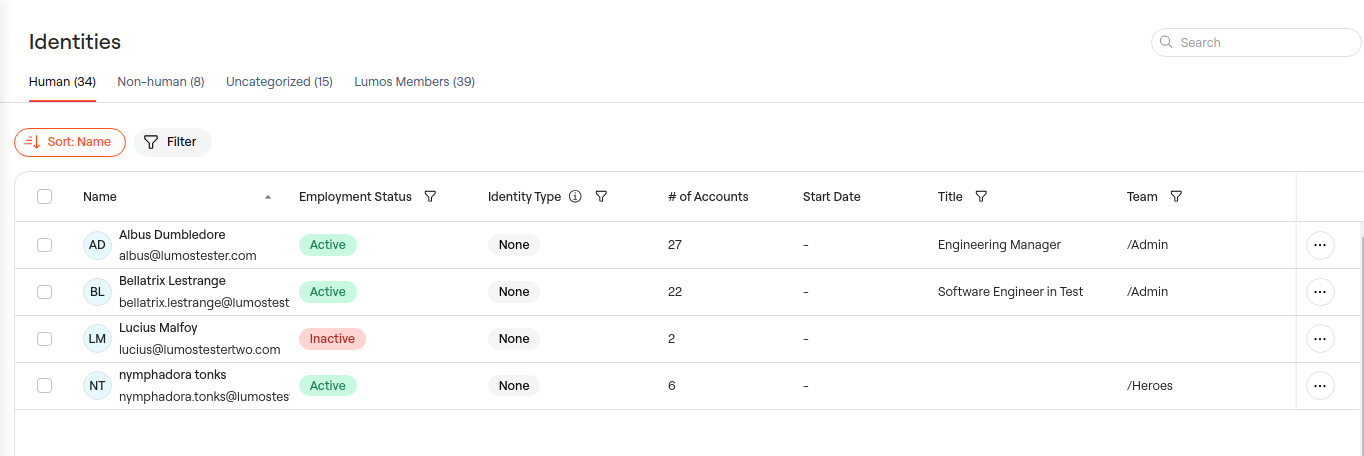Open more options for nymphadora tonks

click(x=1320, y=386)
